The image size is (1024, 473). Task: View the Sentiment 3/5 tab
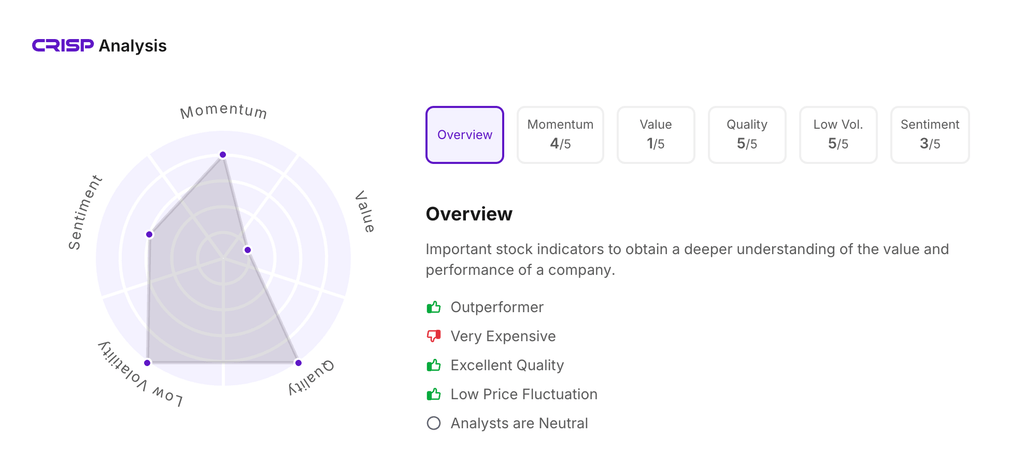pos(930,135)
